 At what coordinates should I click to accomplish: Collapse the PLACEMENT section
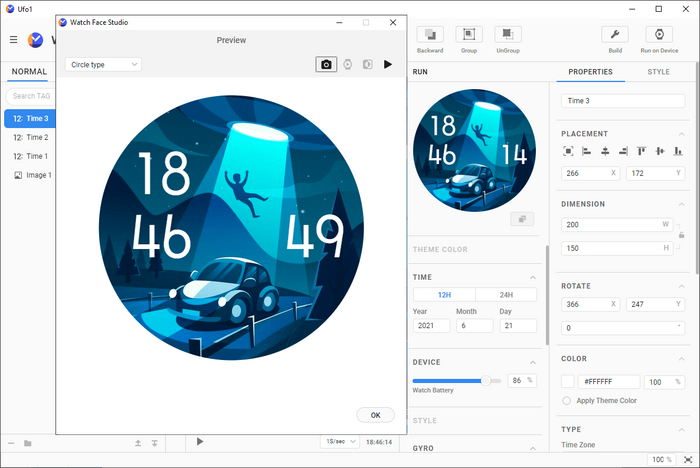pyautogui.click(x=683, y=134)
